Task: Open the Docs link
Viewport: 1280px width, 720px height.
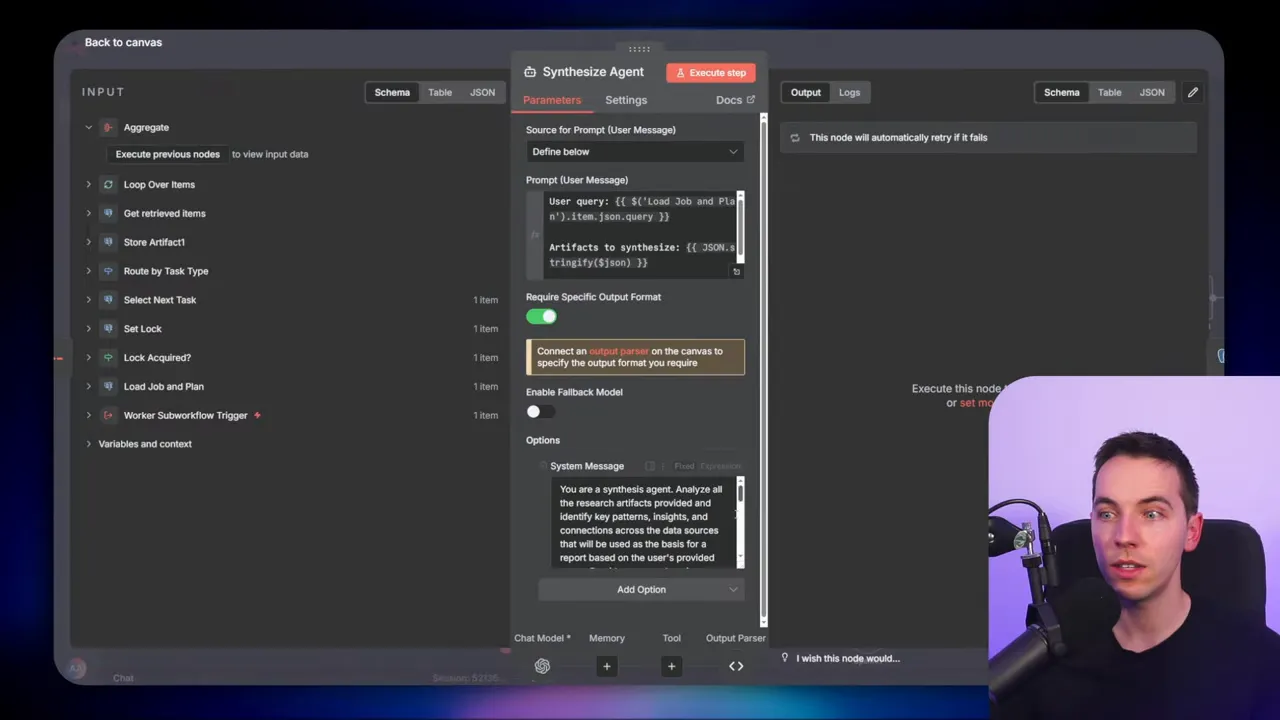Action: [x=735, y=100]
